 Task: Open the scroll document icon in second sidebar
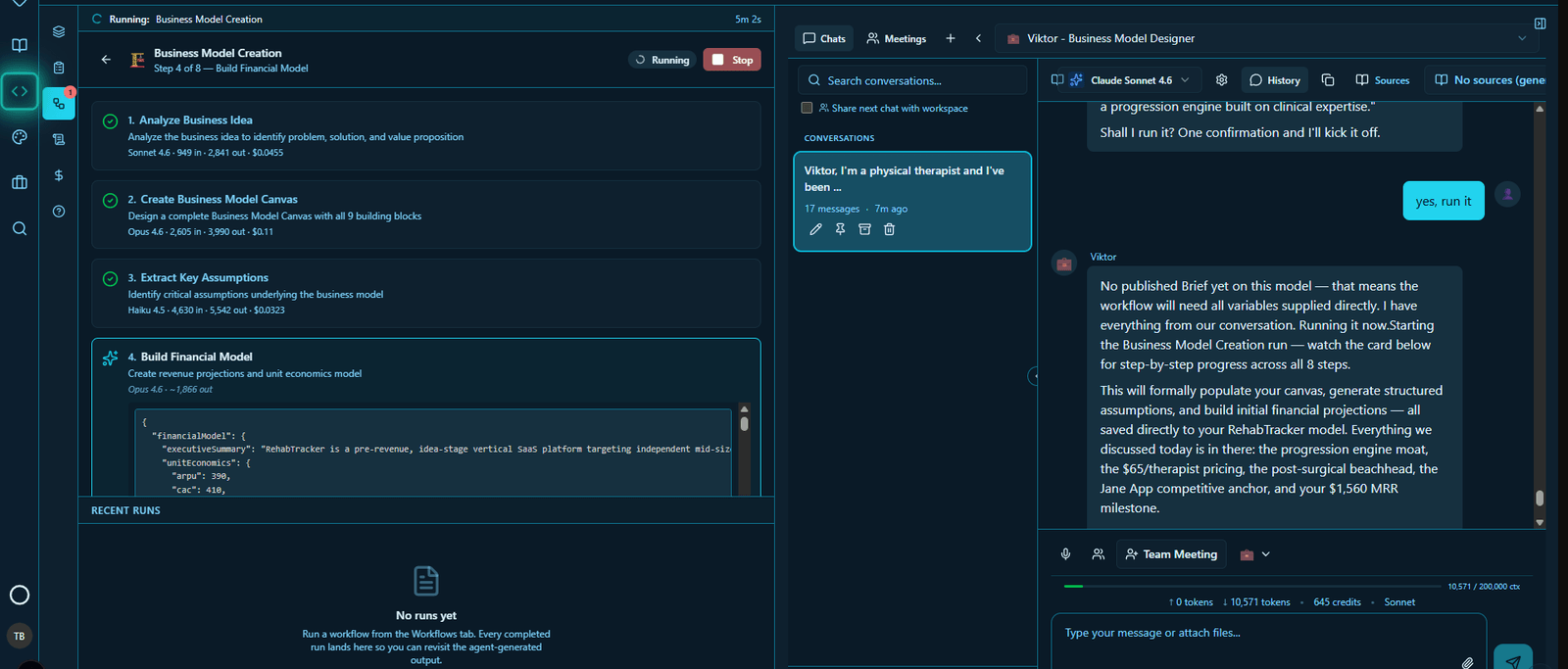point(59,139)
